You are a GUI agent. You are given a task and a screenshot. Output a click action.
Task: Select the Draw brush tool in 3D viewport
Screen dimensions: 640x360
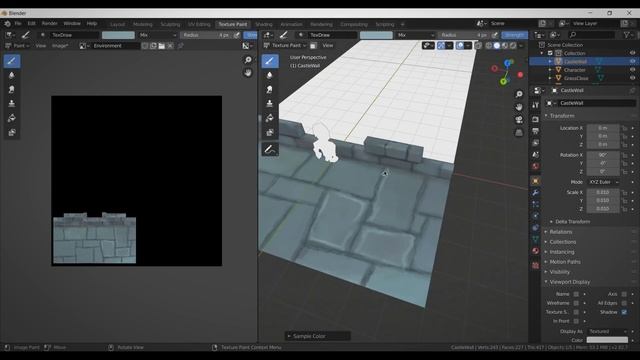(270, 61)
